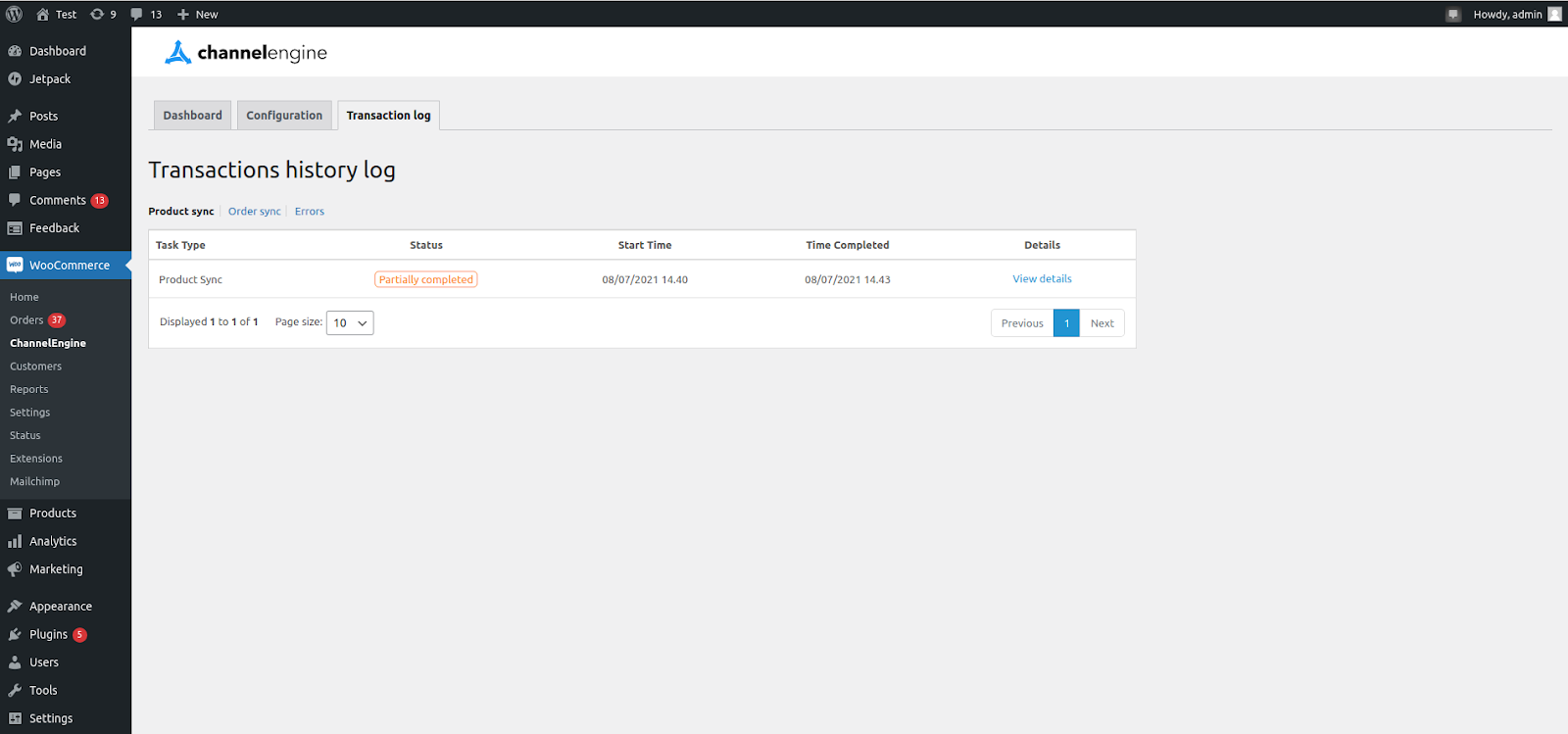
Task: Click the Plugins icon in sidebar
Action: (x=15, y=635)
